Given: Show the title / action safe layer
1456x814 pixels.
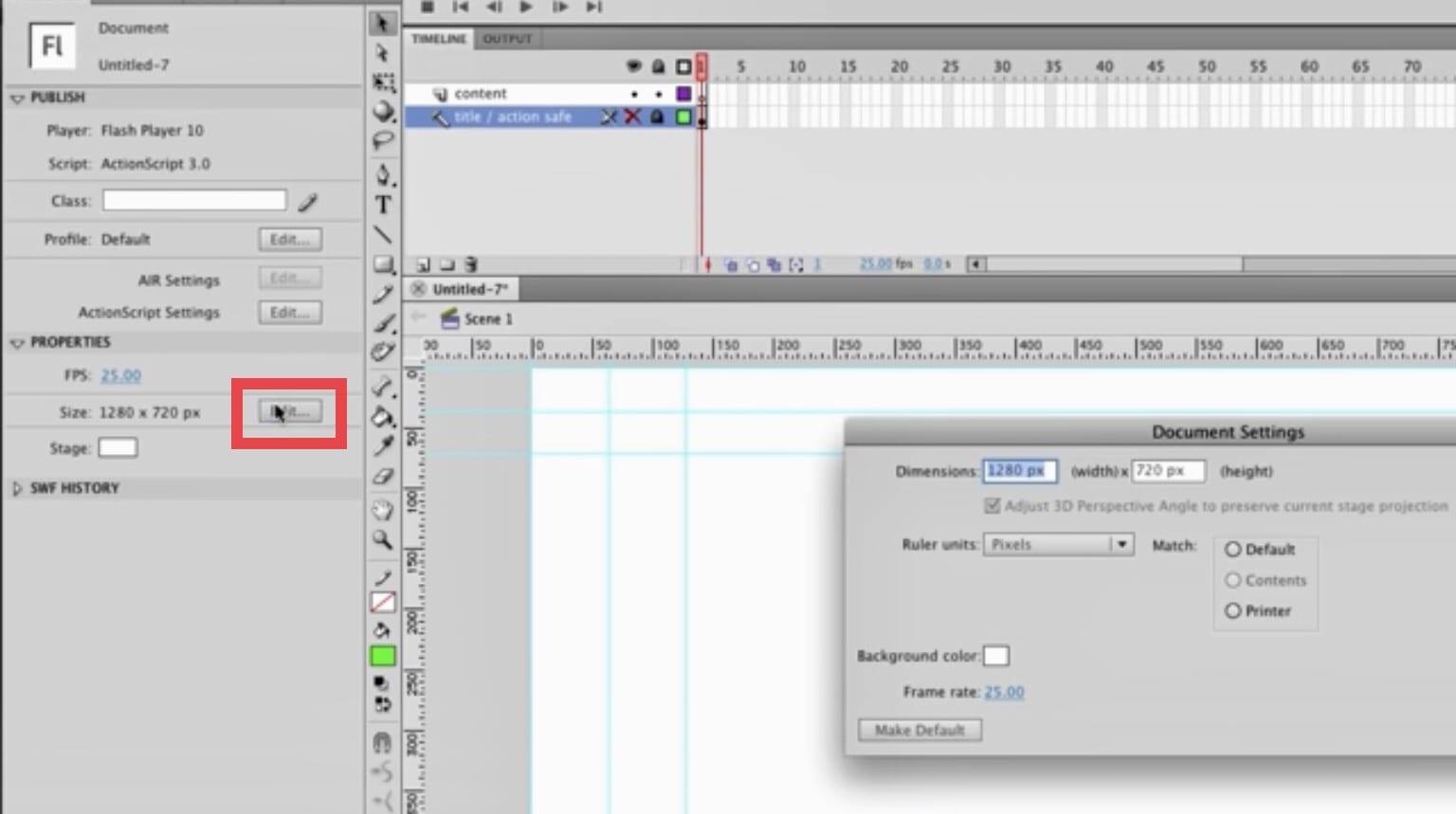Looking at the screenshot, I should [x=632, y=117].
